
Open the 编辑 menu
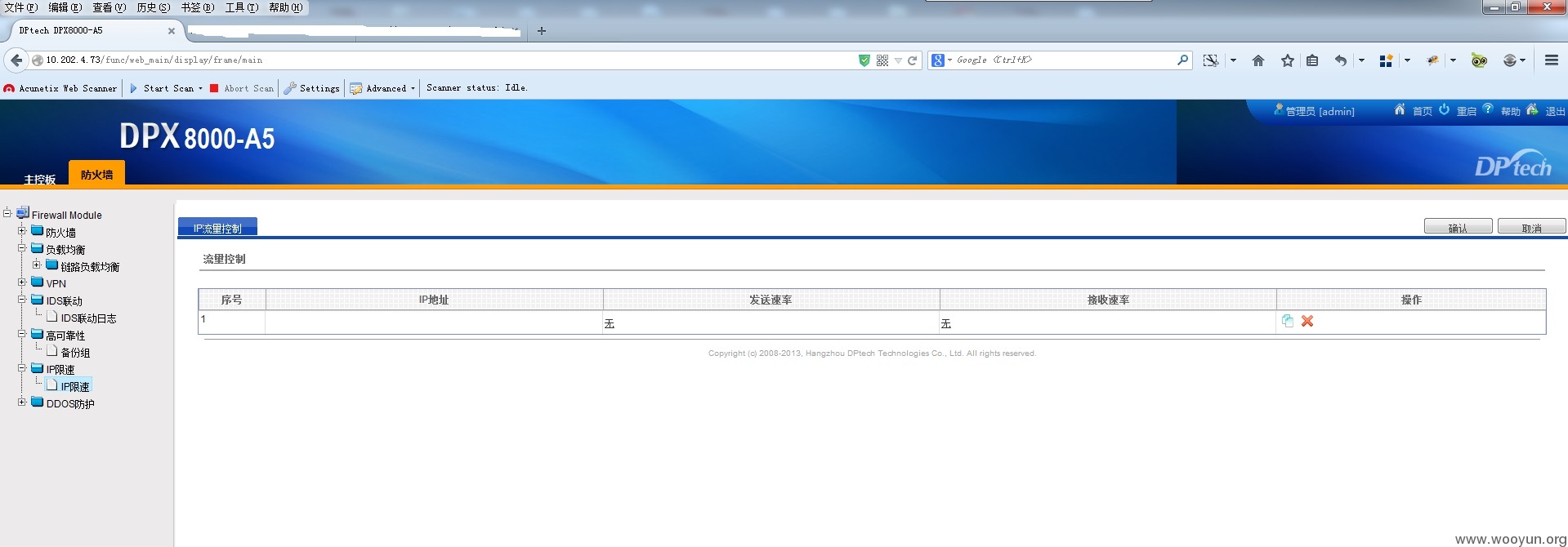(x=65, y=7)
